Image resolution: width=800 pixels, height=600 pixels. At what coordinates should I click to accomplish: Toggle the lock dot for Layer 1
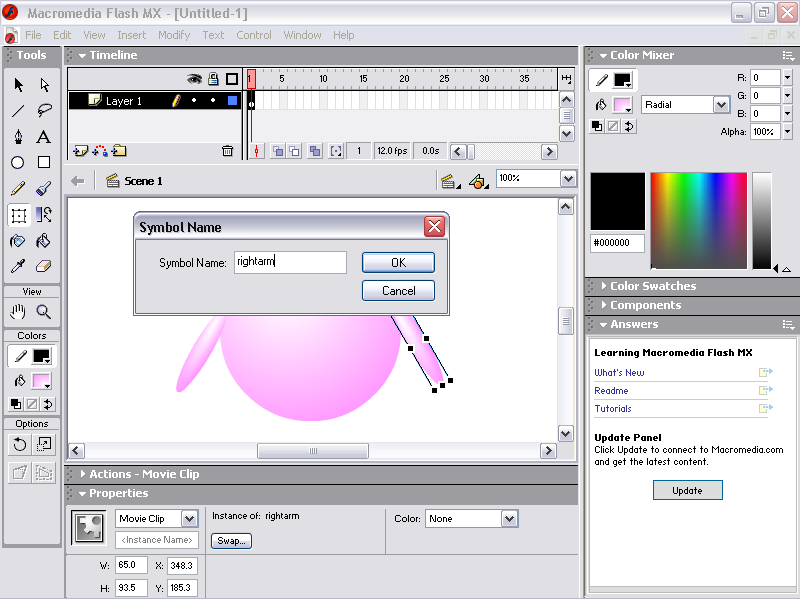pyautogui.click(x=213, y=101)
